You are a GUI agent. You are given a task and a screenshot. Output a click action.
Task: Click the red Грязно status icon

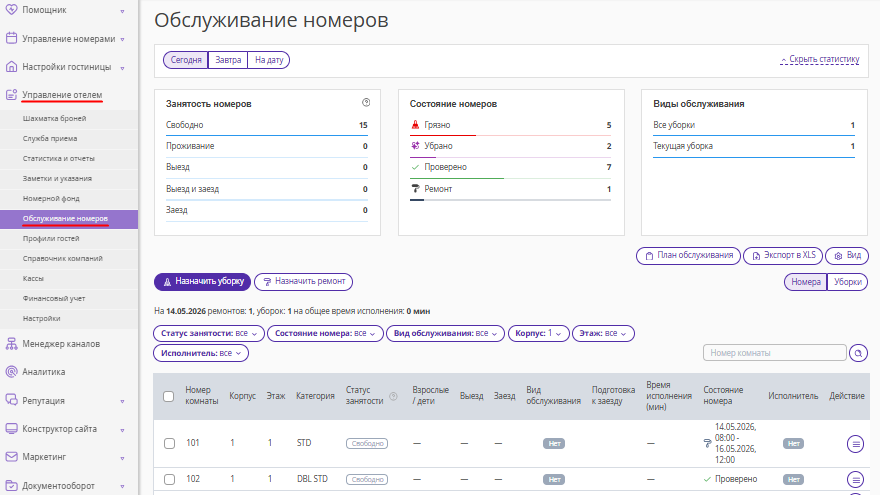415,125
